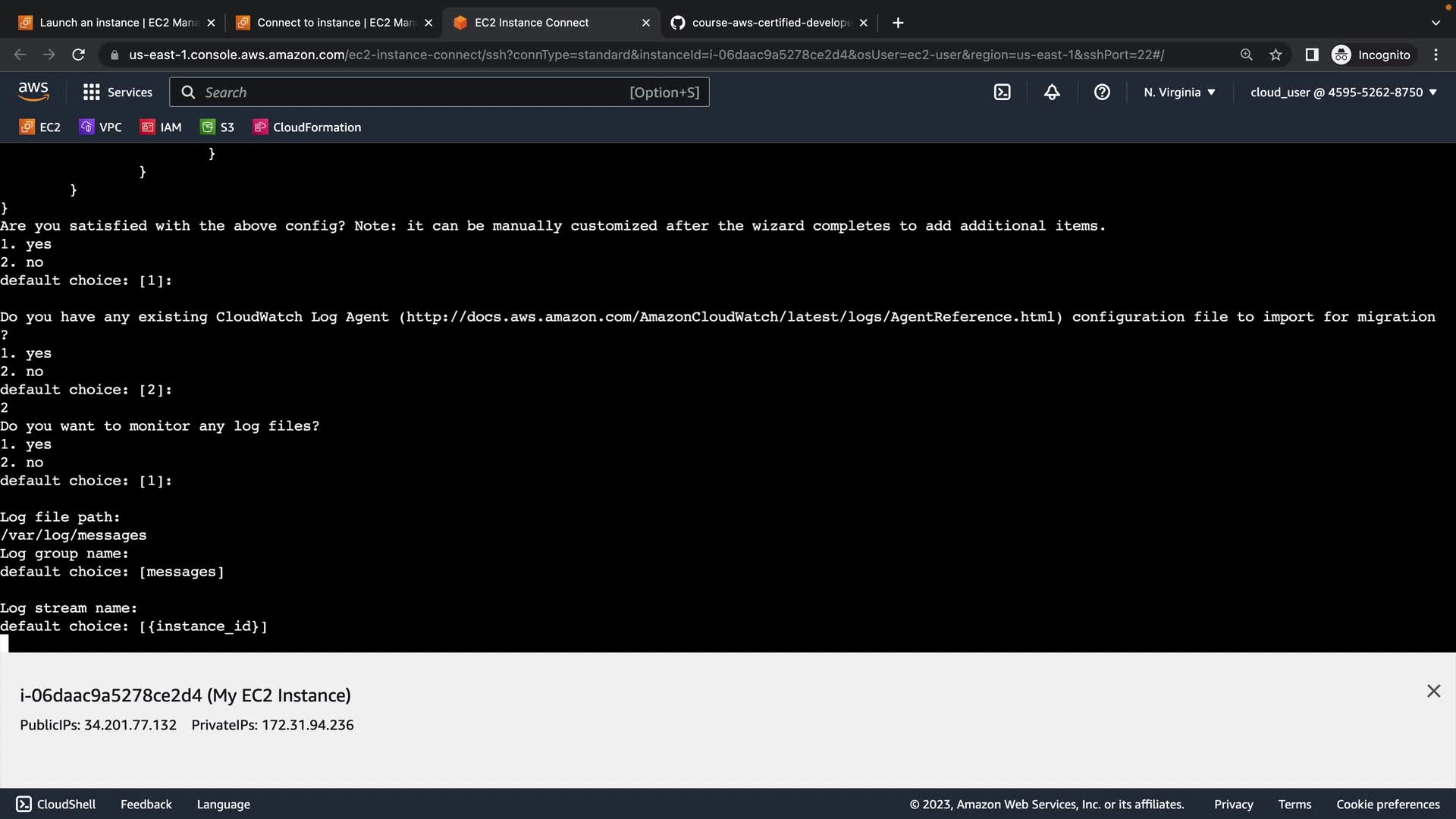Expand the N. Virginia region dropdown
This screenshot has height=819, width=1456.
coord(1179,93)
